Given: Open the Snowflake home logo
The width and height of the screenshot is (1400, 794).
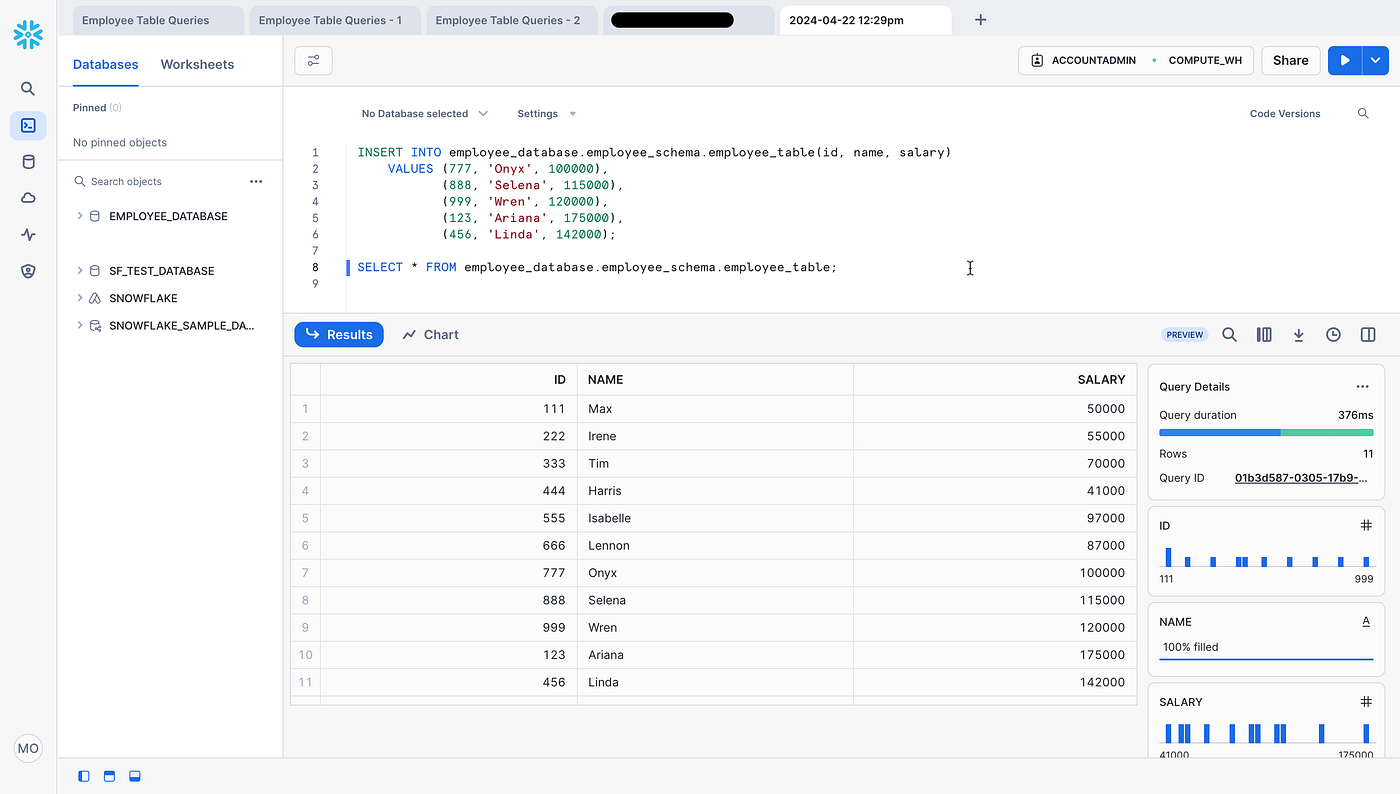Looking at the screenshot, I should pos(28,34).
